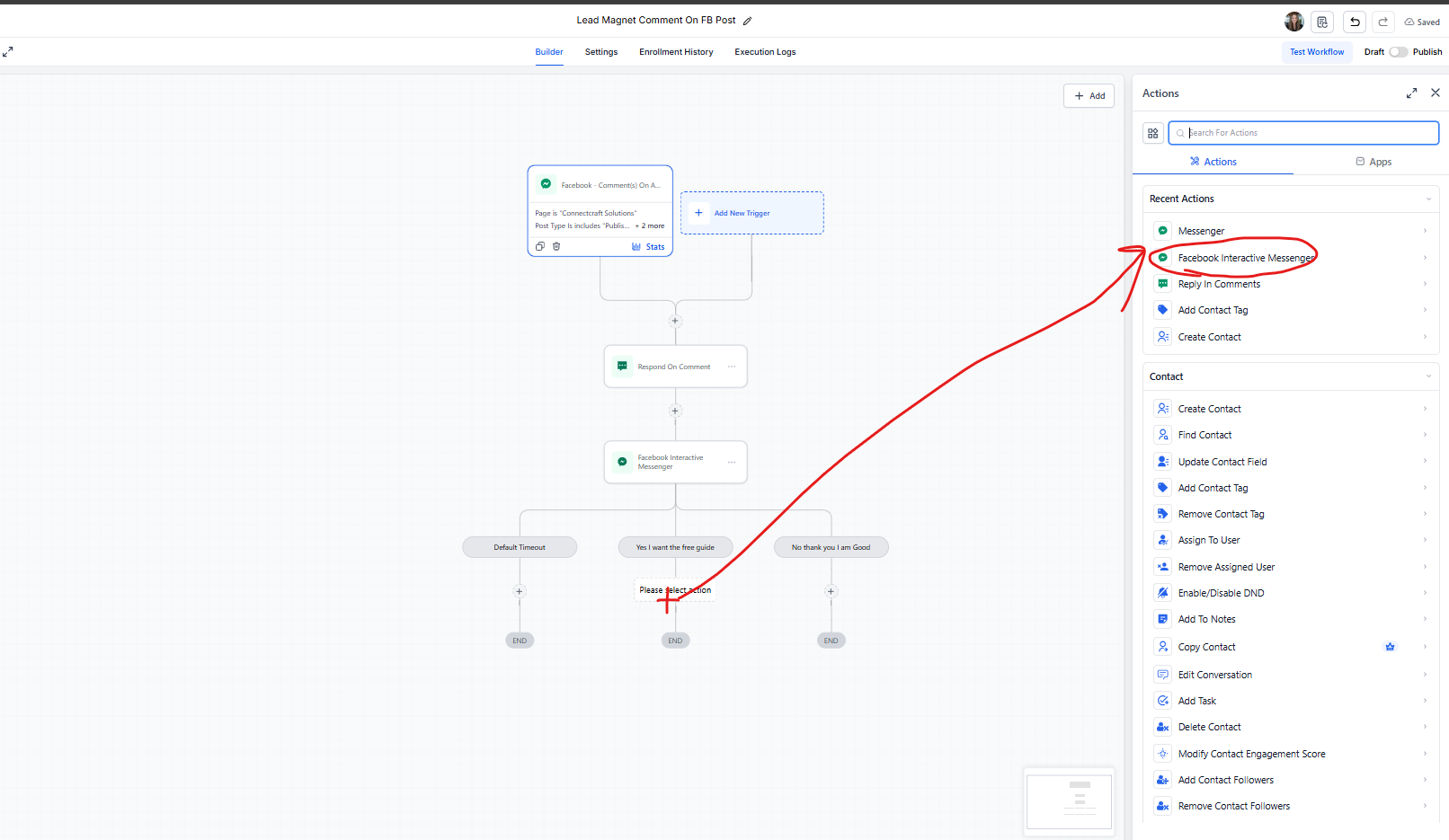This screenshot has height=840, width=1449.
Task: Select Add Contact Tag under Contact section
Action: [1291, 488]
